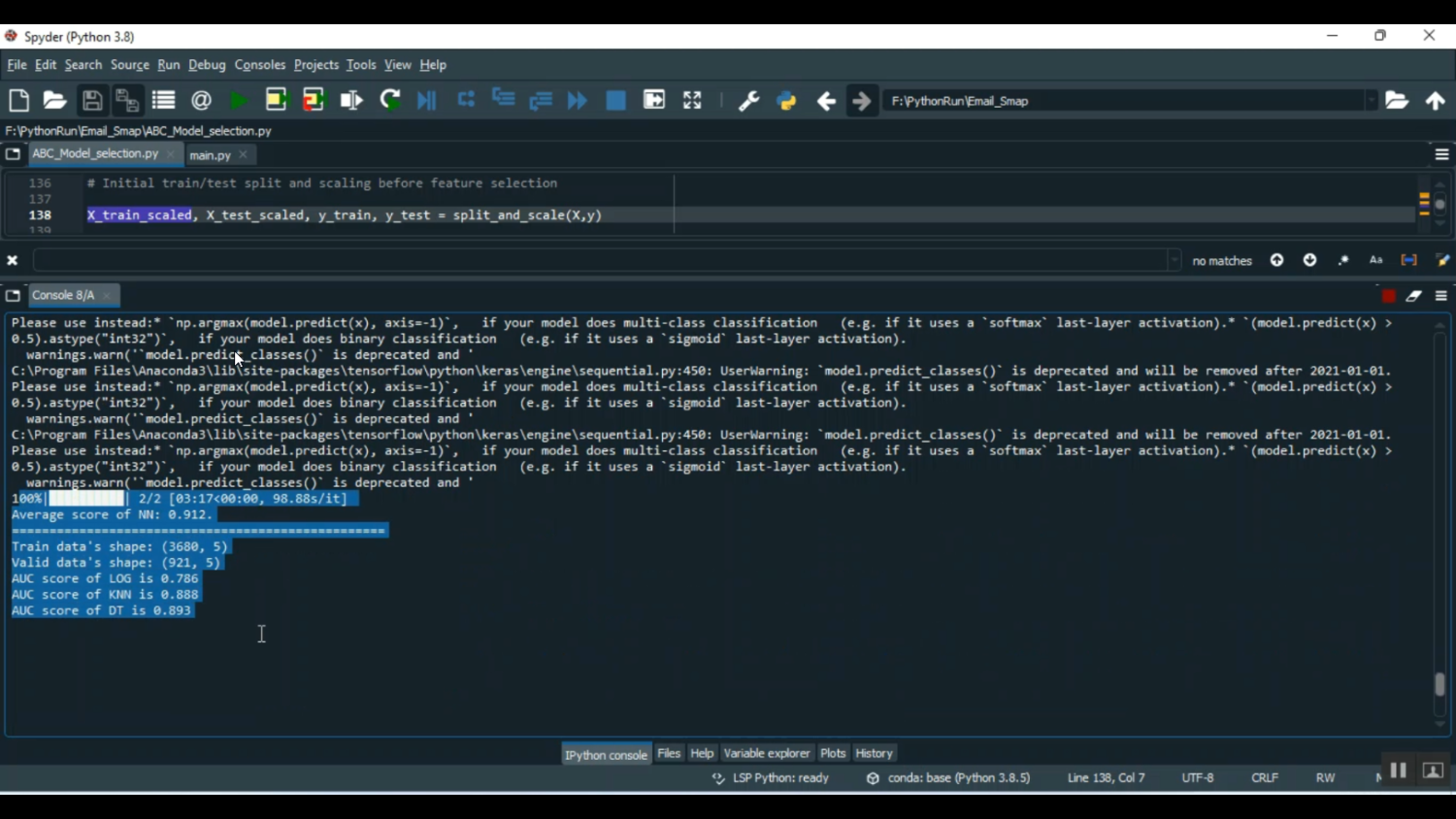The height and width of the screenshot is (819, 1456).
Task: Open Preferences with the wrench icon
Action: pyautogui.click(x=748, y=101)
